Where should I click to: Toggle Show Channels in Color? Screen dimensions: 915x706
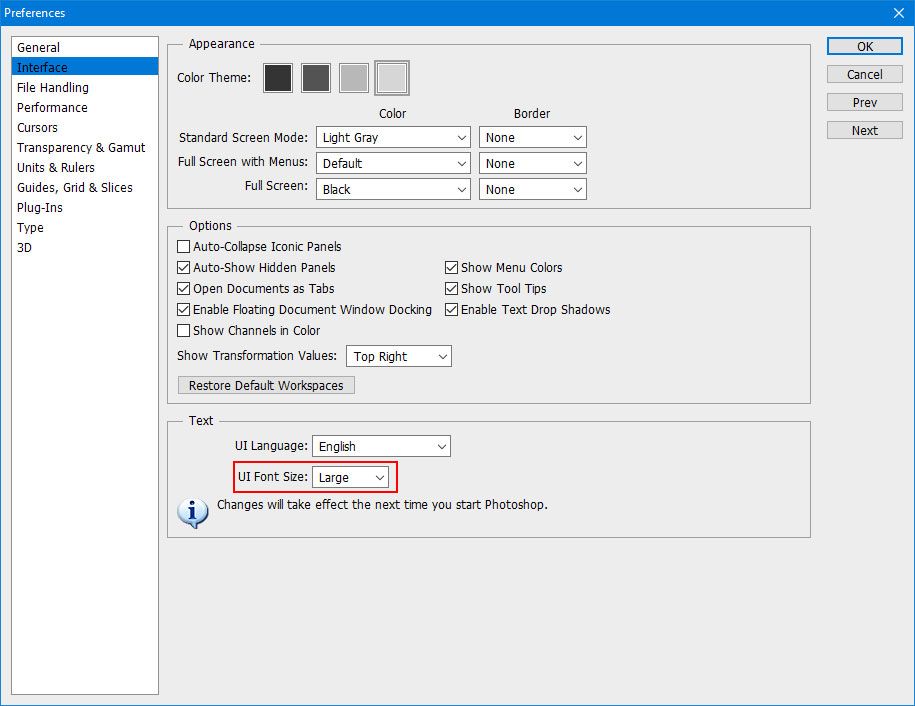(183, 330)
